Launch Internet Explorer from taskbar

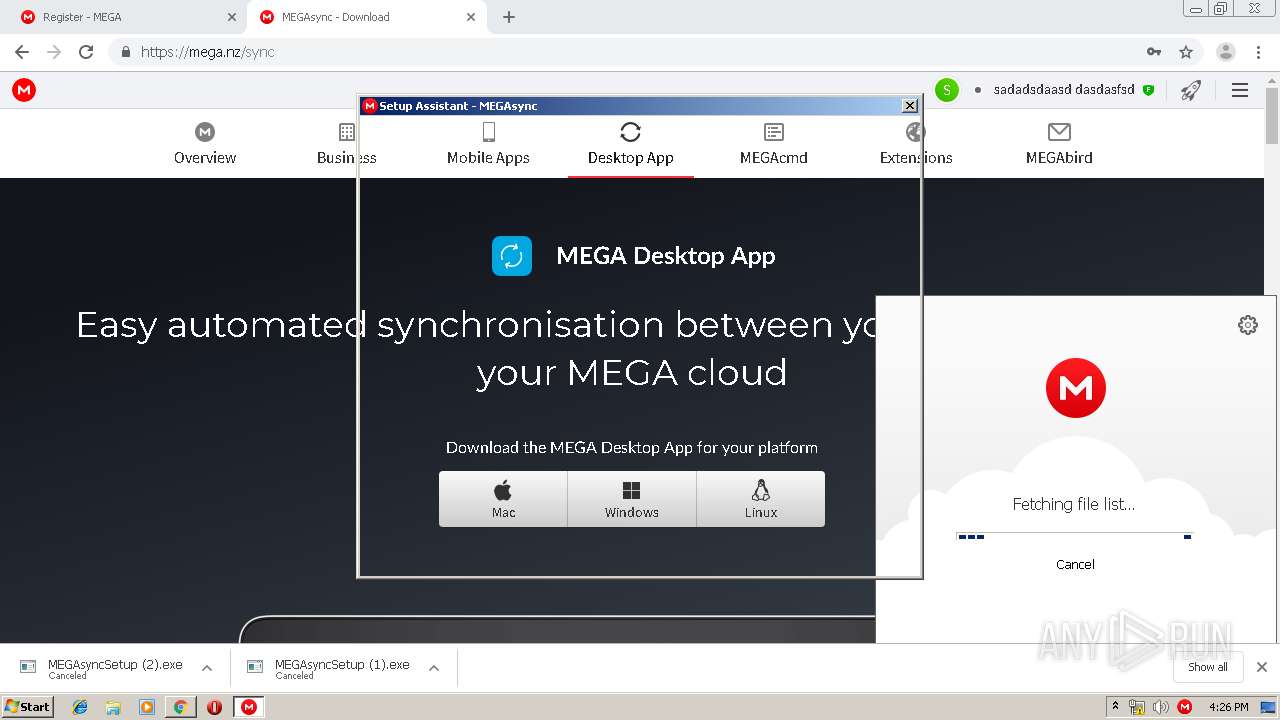[80, 707]
